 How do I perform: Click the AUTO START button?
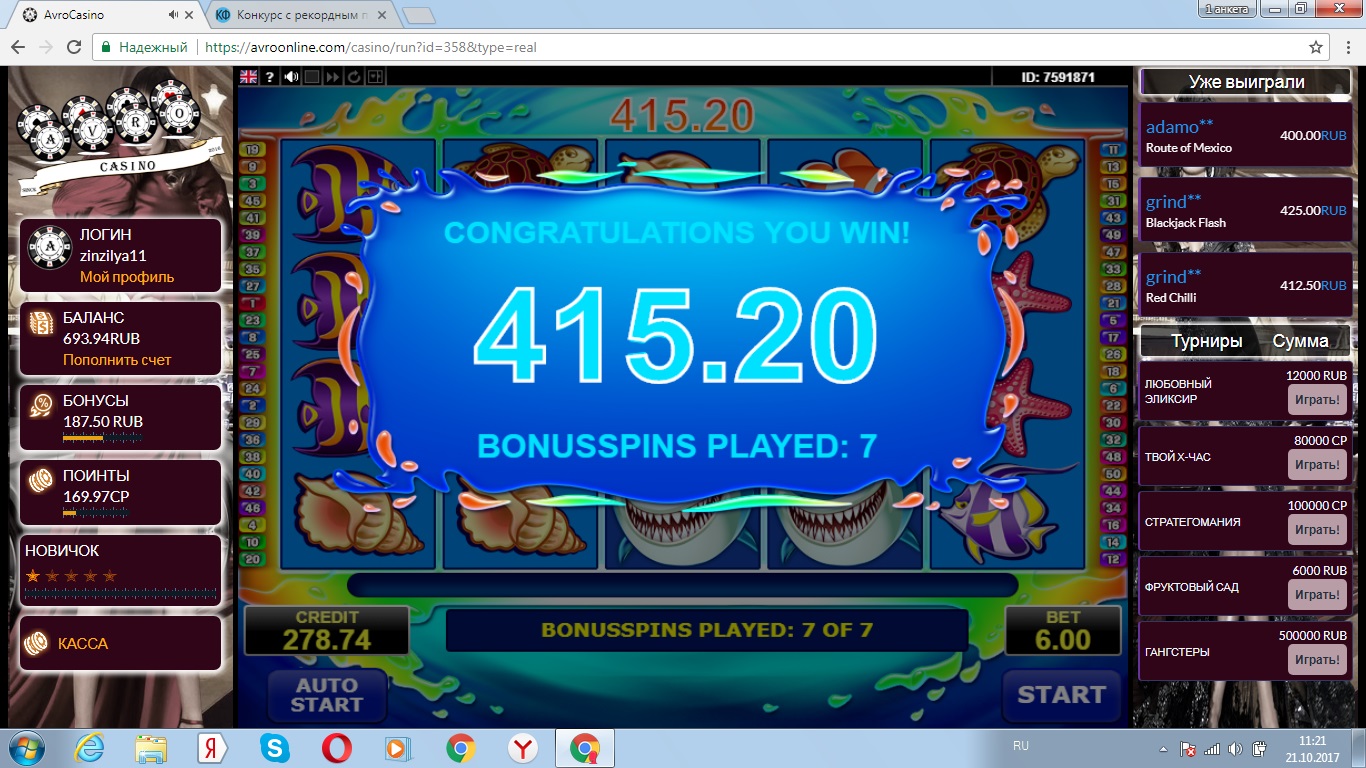327,694
